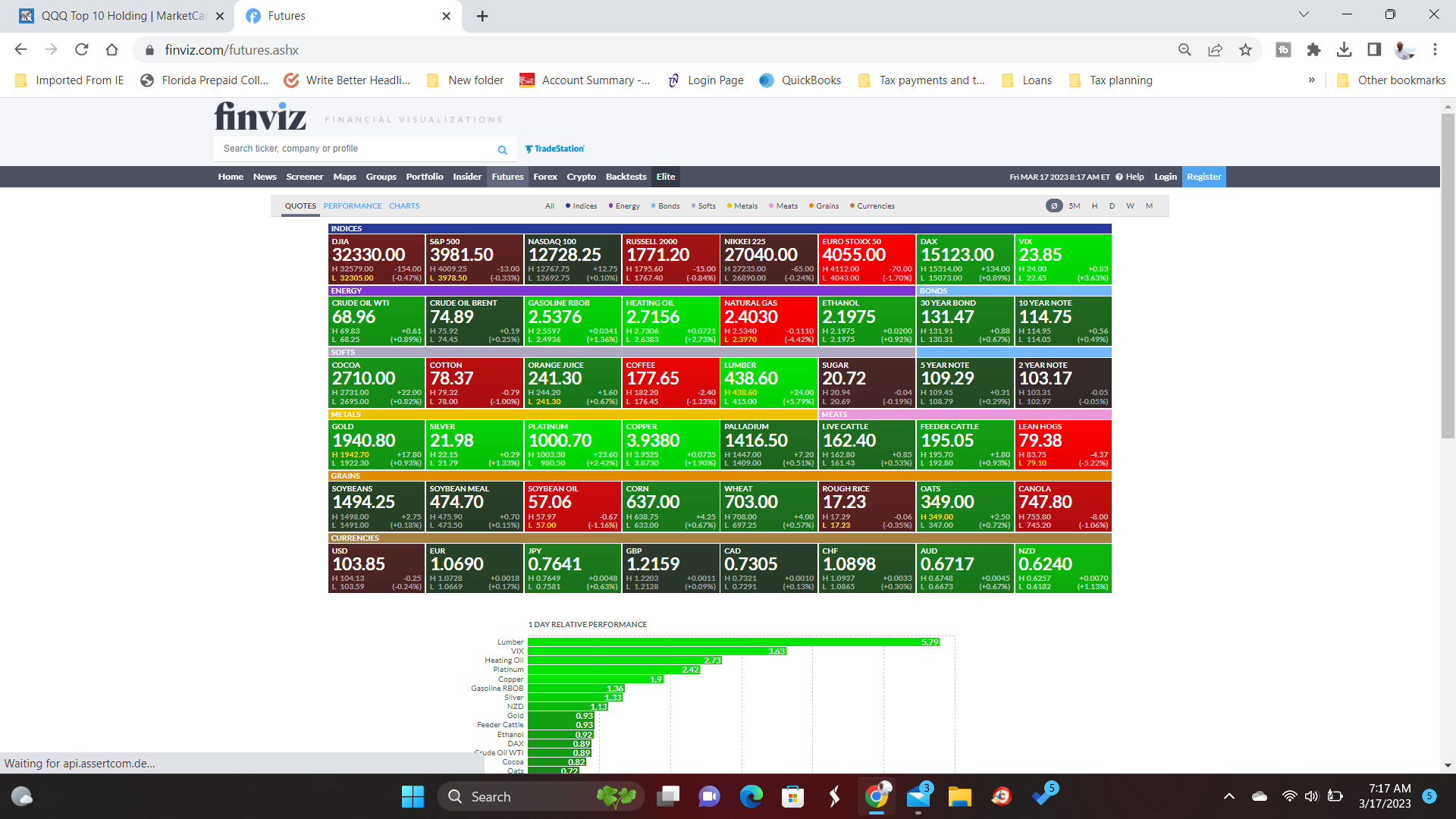Open the Login Page bookmark

coord(705,80)
